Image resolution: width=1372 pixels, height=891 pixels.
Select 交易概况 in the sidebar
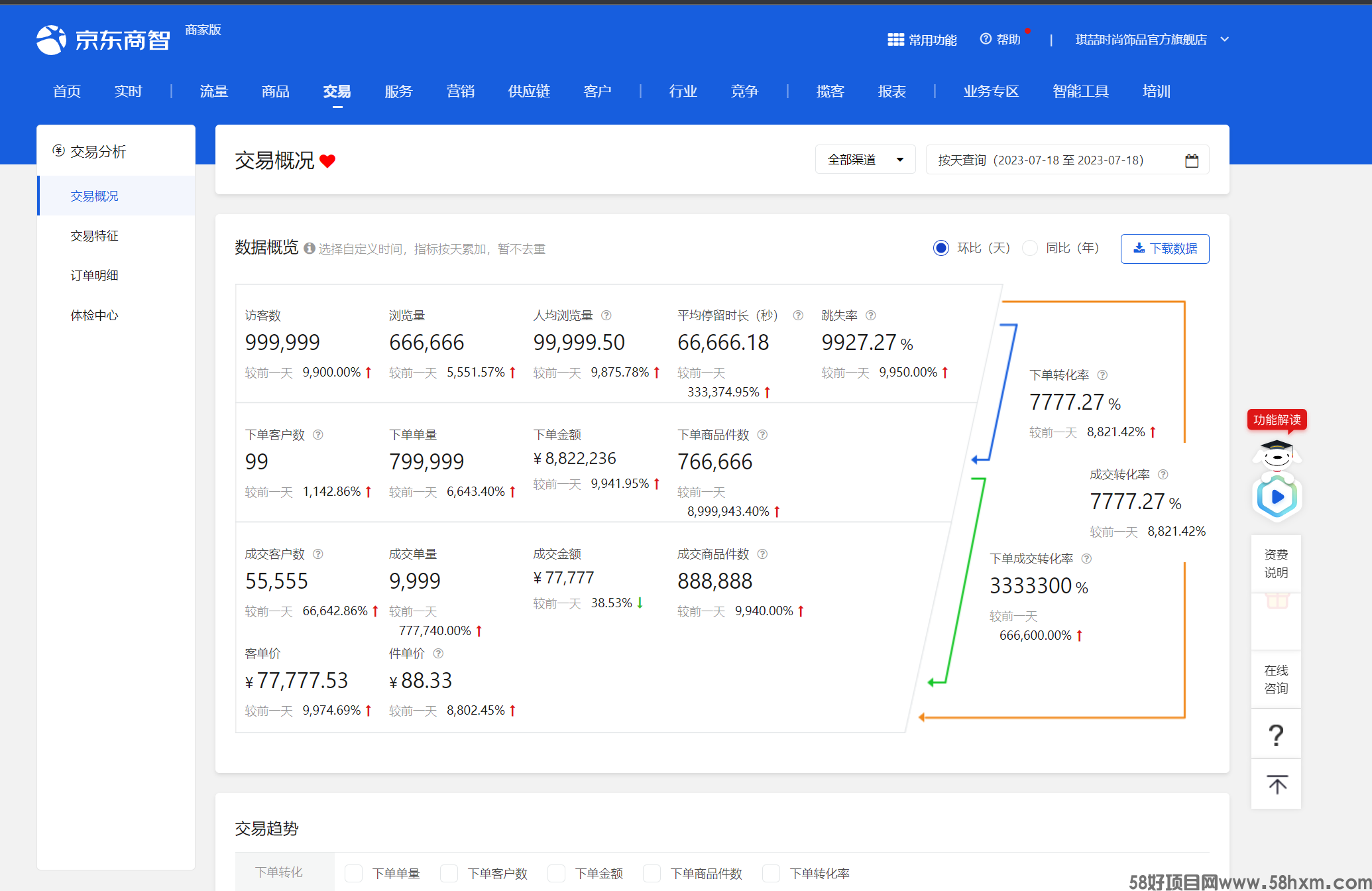(x=117, y=196)
